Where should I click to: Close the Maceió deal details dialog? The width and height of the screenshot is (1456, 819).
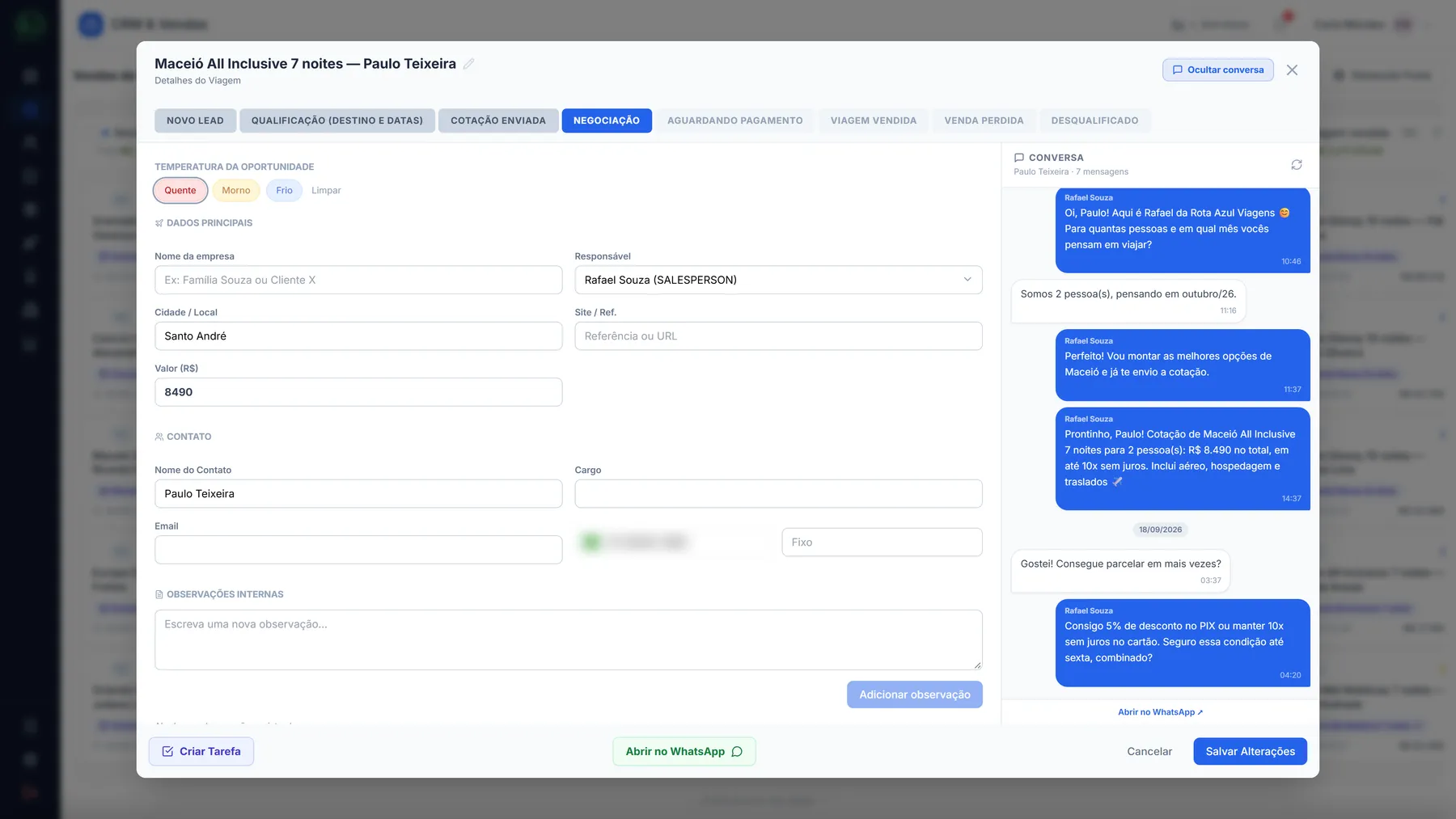(1292, 70)
